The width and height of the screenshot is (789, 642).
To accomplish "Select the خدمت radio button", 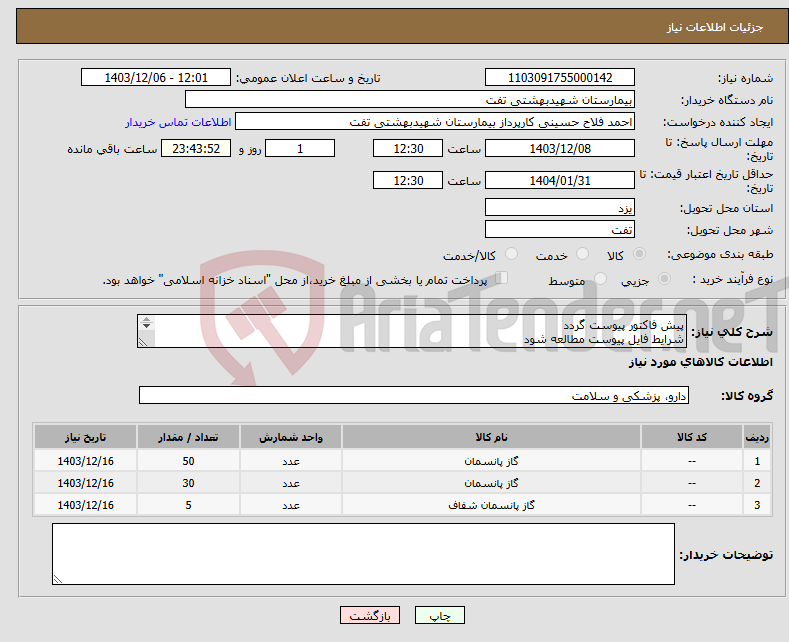I will click(582, 254).
